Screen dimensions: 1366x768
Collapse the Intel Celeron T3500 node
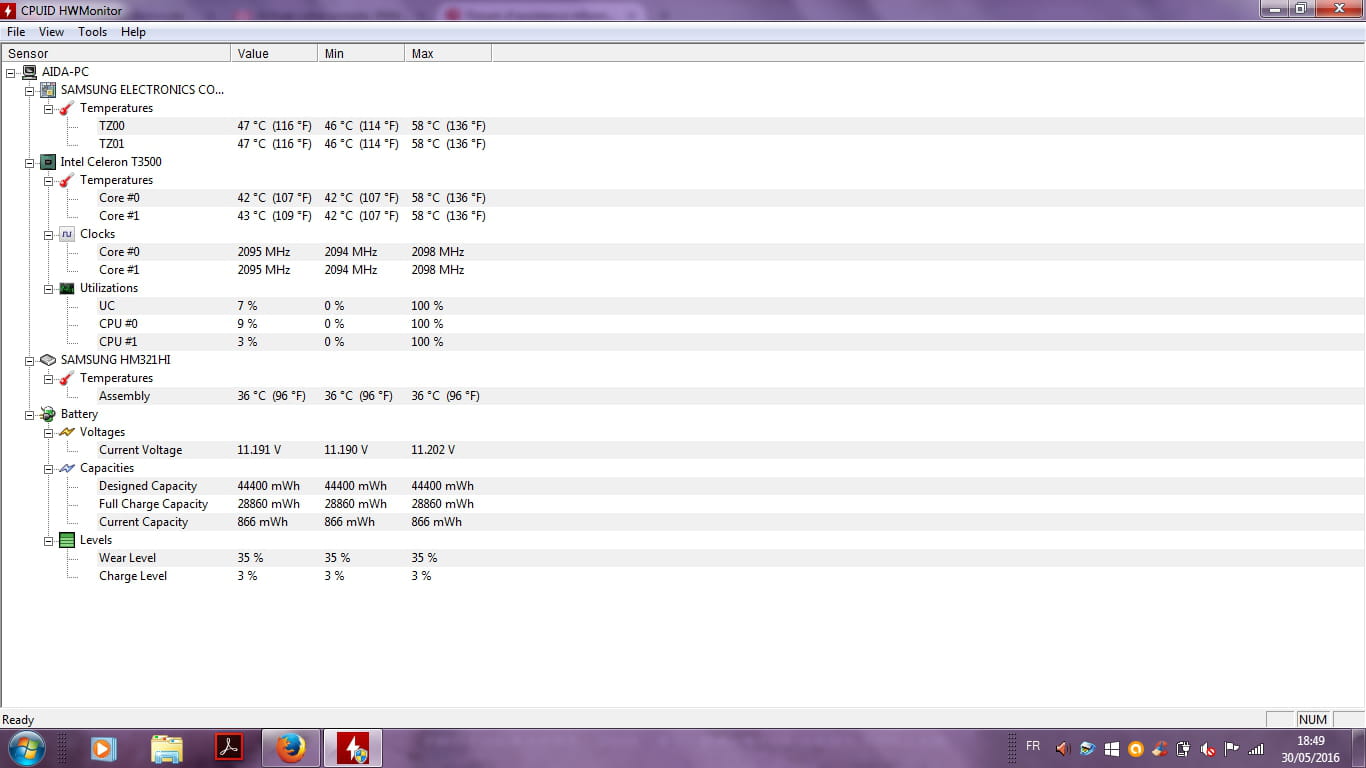coord(30,162)
